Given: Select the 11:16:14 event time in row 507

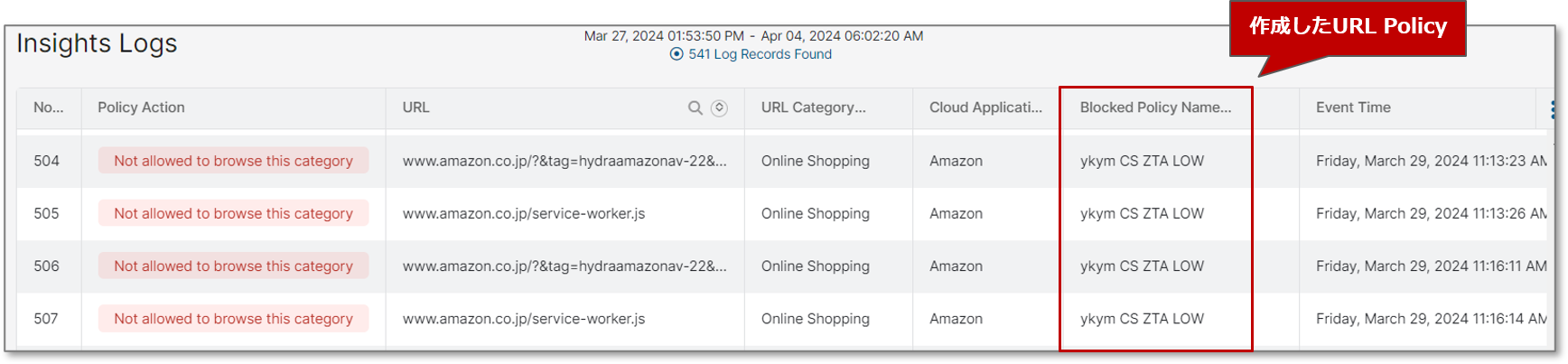Looking at the screenshot, I should [1431, 319].
